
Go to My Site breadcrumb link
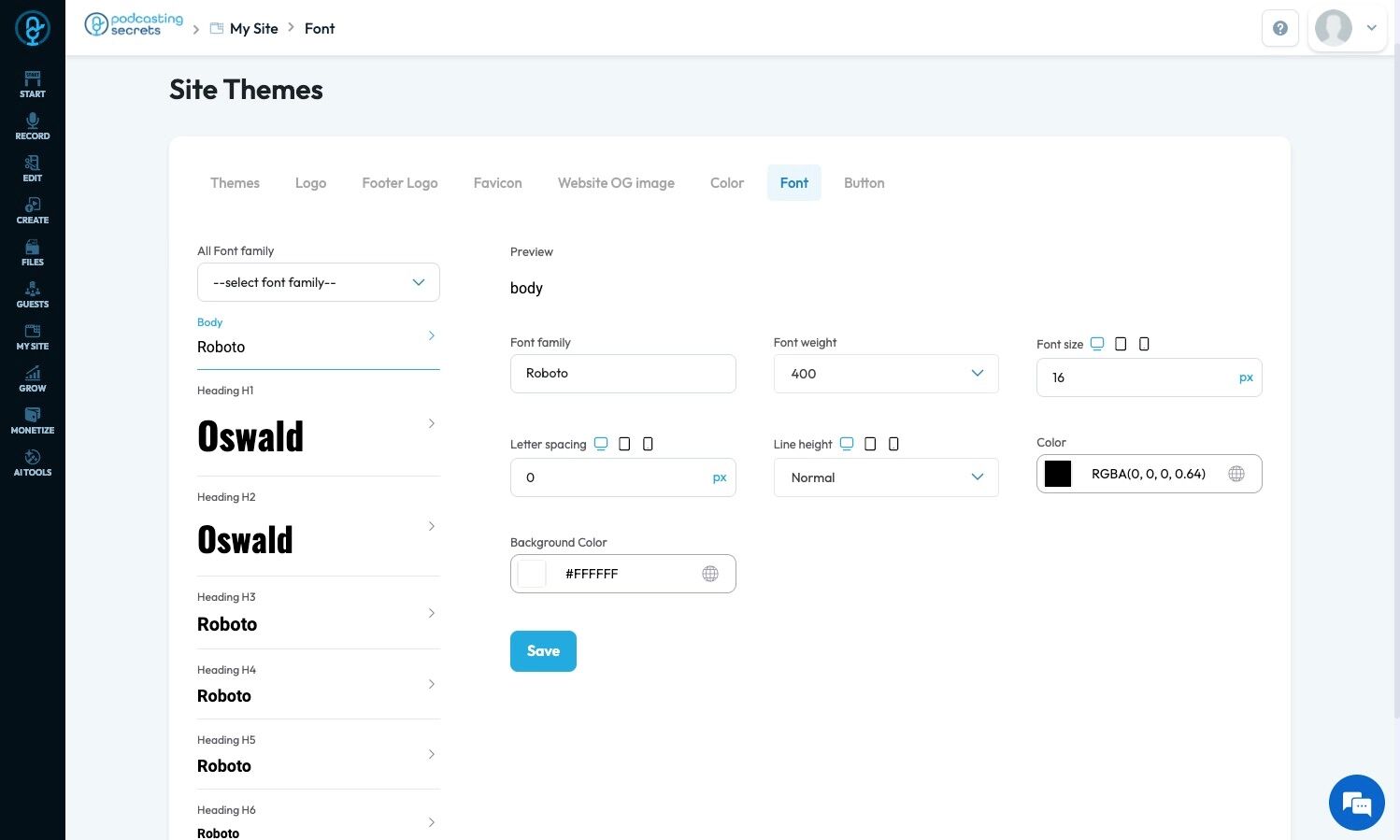pyautogui.click(x=254, y=28)
